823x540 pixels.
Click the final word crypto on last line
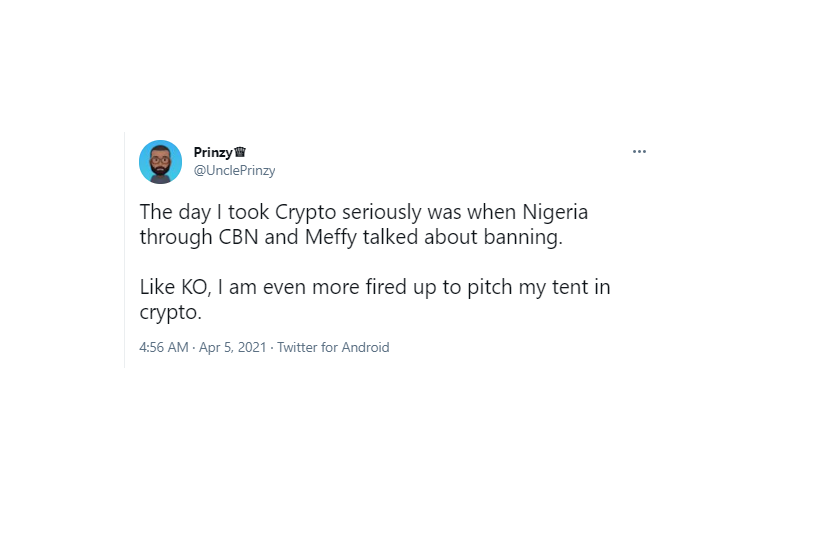[171, 313]
